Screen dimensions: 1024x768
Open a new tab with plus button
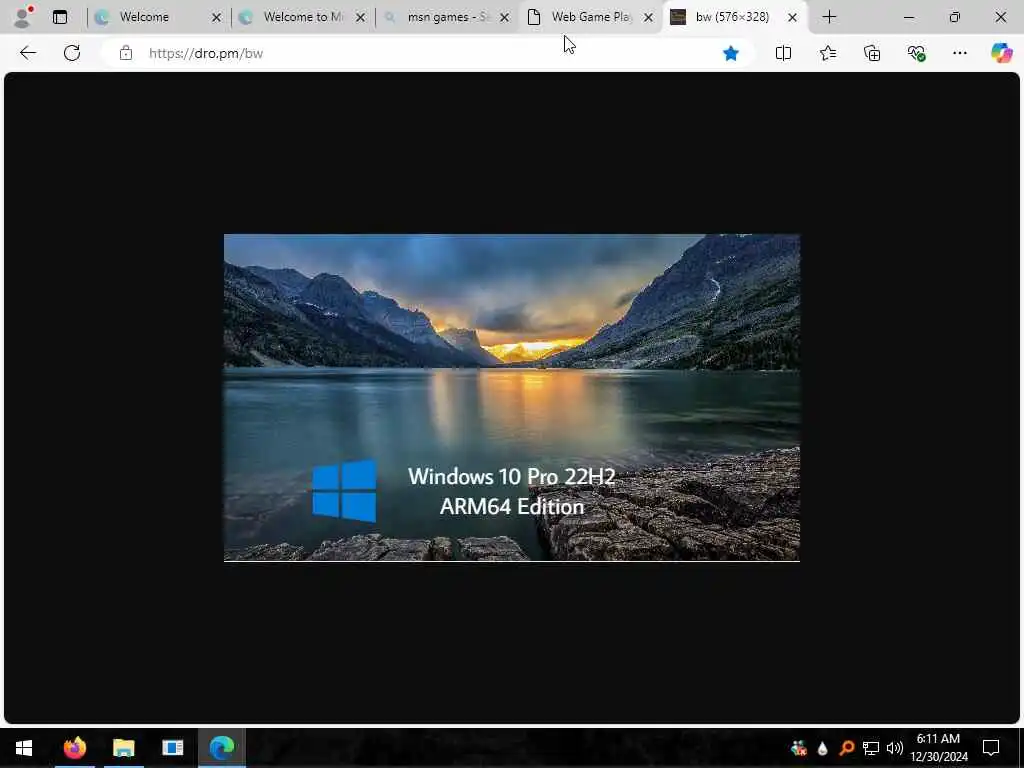[x=829, y=17]
